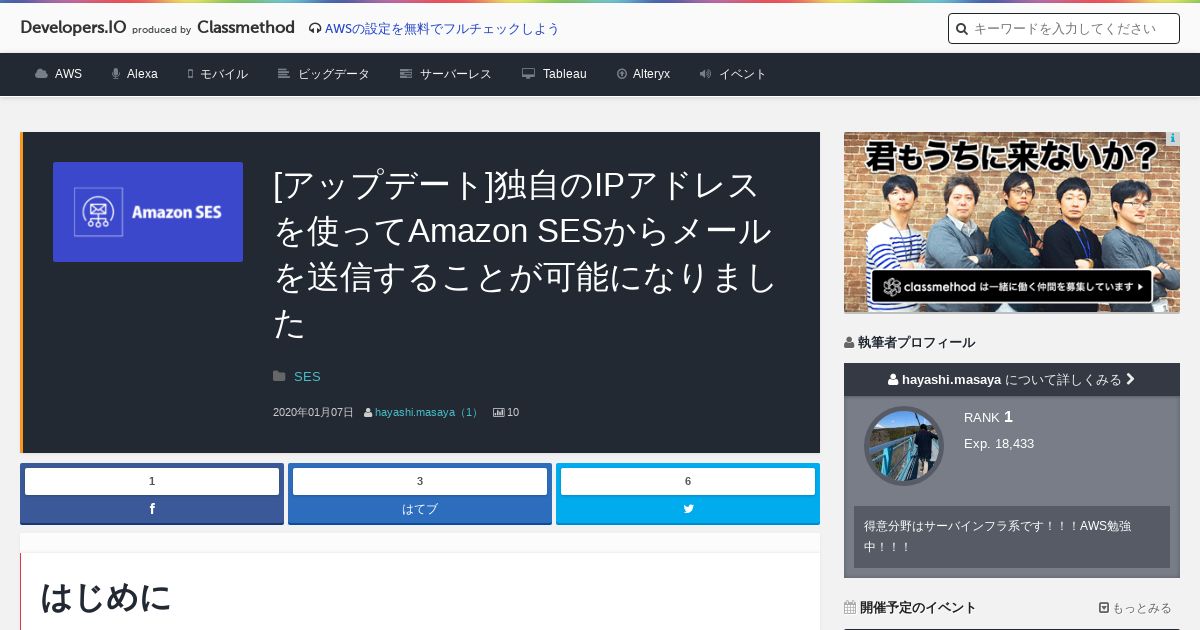The image size is (1200, 630).
Task: Click the monitor icon beside Tableau
Action: click(529, 74)
